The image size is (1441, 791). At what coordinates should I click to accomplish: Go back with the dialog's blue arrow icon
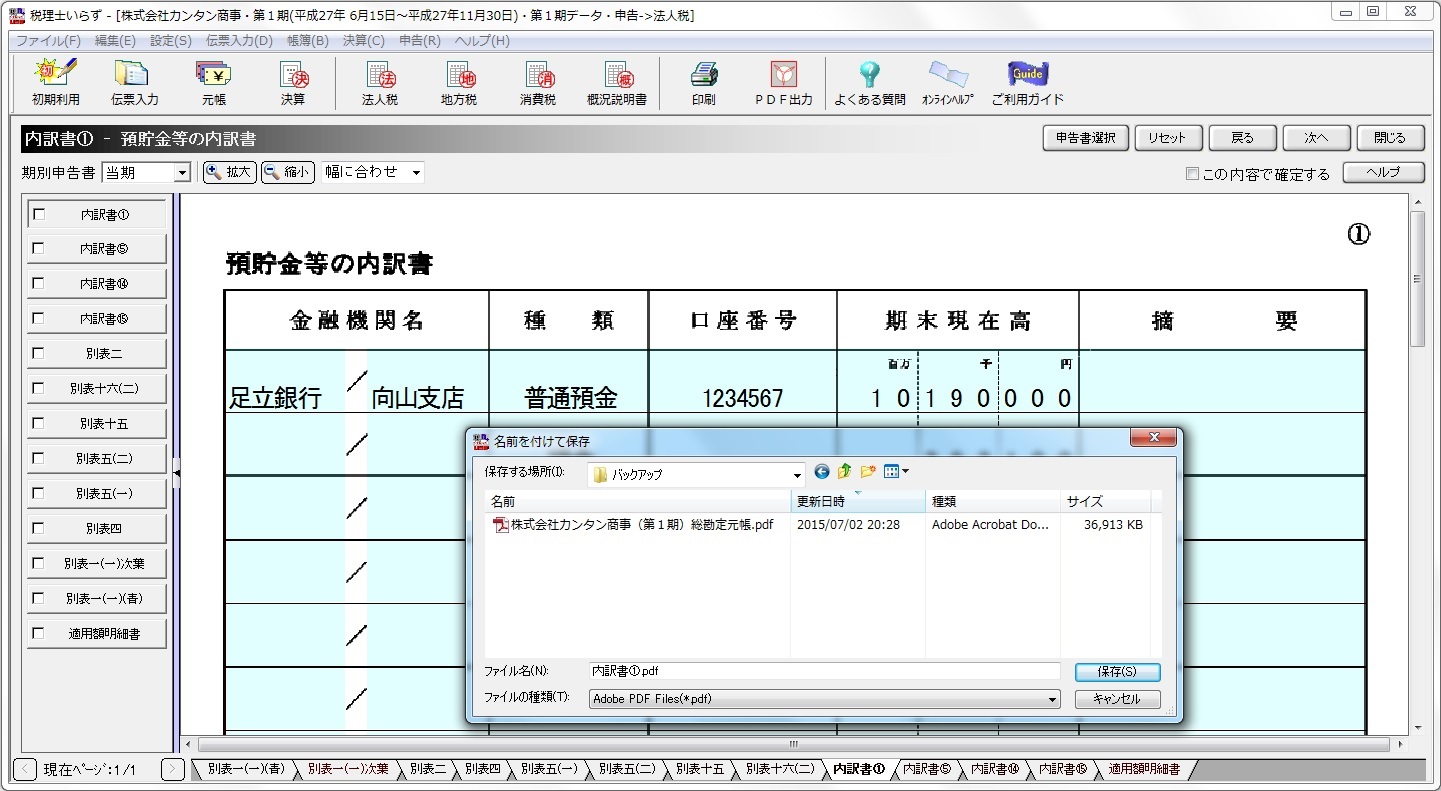pos(822,472)
